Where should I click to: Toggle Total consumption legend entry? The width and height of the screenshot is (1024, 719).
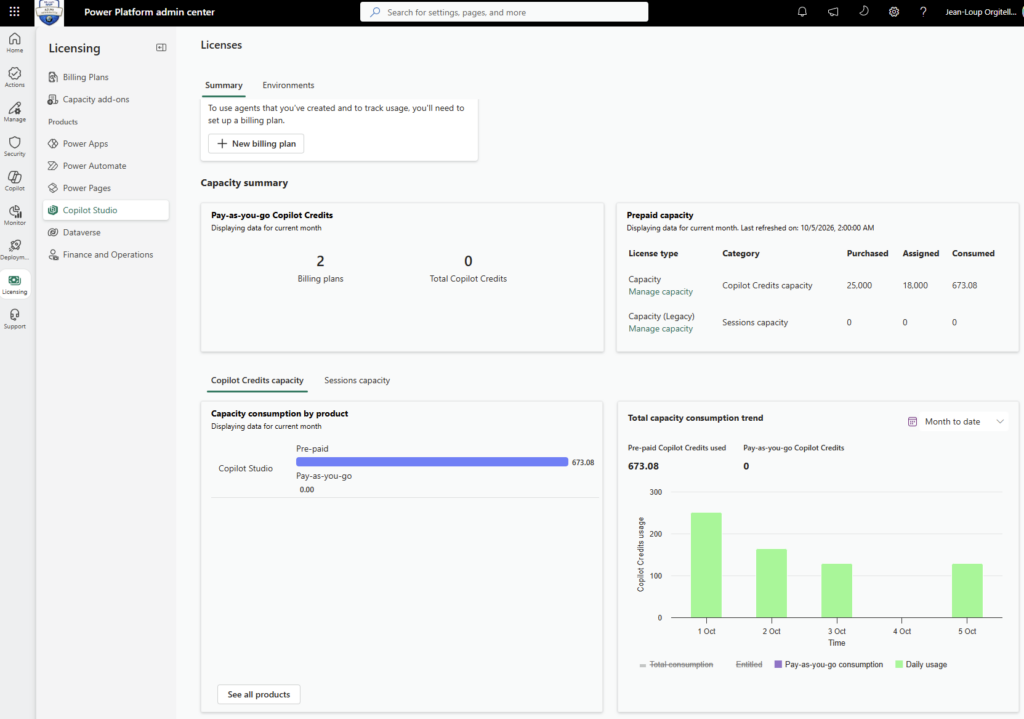[676, 665]
